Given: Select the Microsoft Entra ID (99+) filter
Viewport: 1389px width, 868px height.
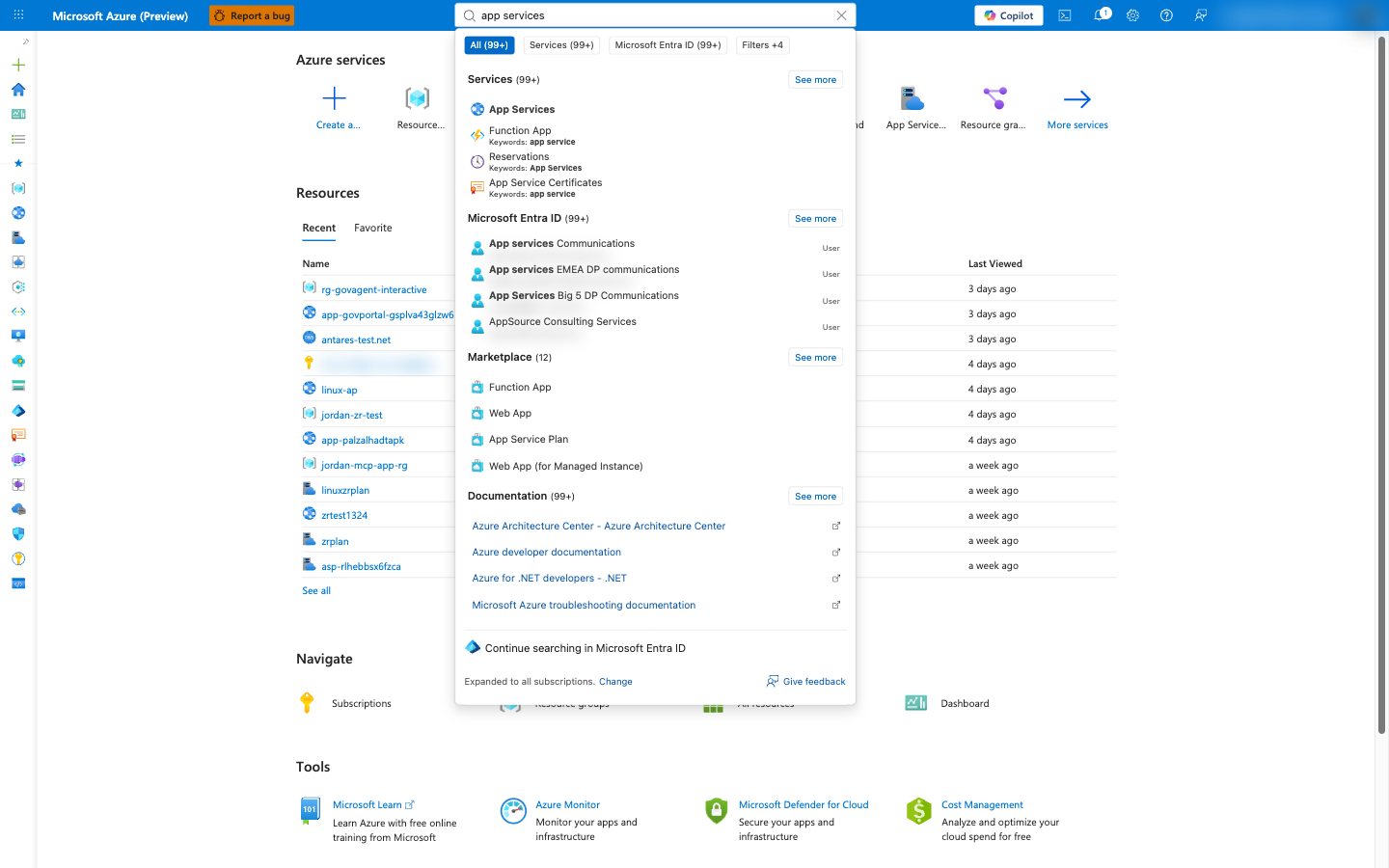Looking at the screenshot, I should 667,45.
